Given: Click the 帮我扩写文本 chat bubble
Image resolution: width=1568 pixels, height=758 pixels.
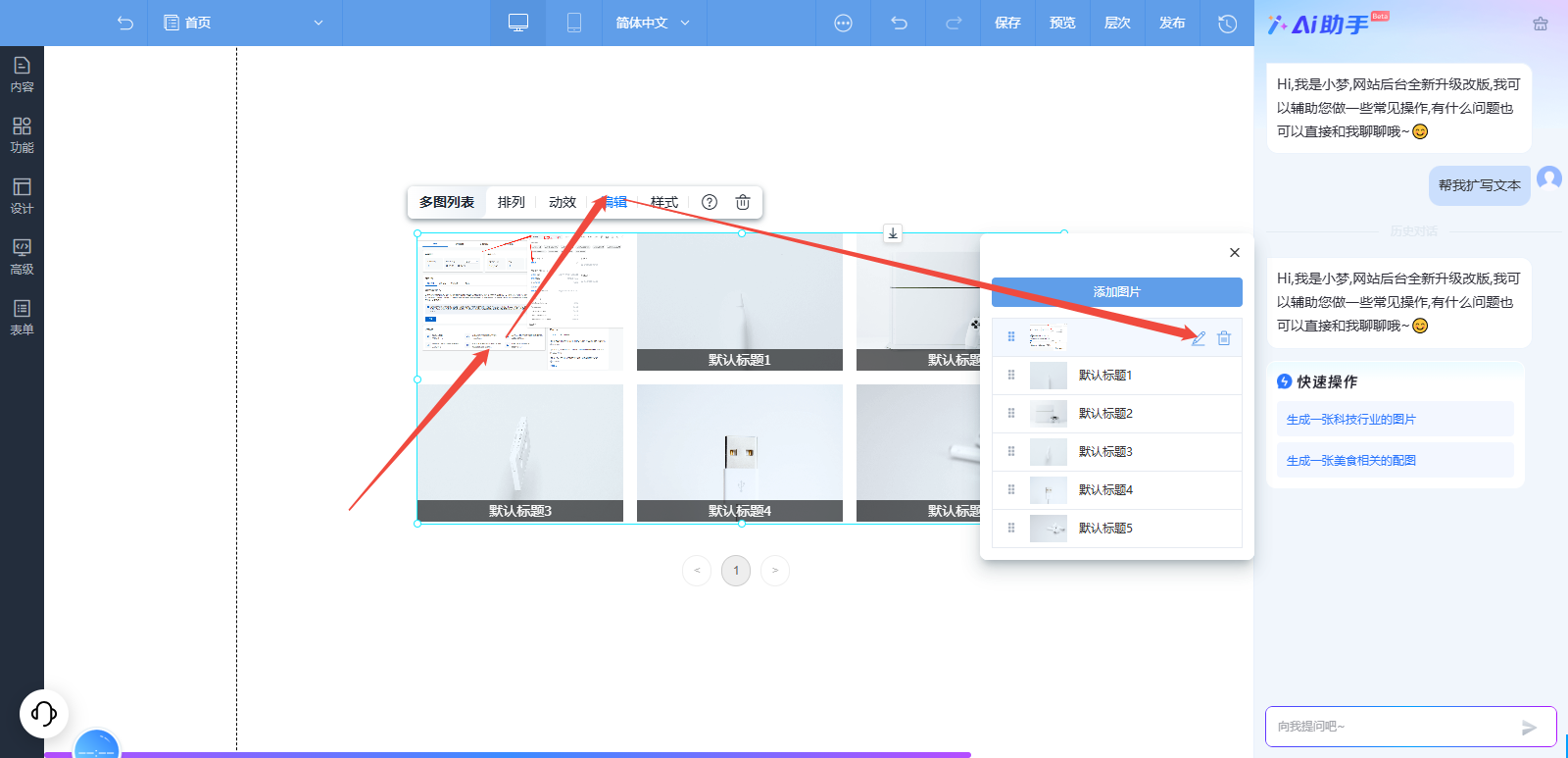Looking at the screenshot, I should tap(1480, 185).
